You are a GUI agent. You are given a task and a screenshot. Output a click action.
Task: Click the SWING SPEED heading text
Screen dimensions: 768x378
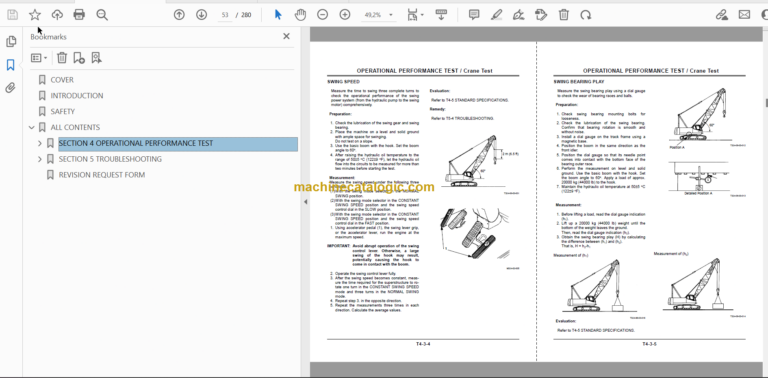point(343,82)
